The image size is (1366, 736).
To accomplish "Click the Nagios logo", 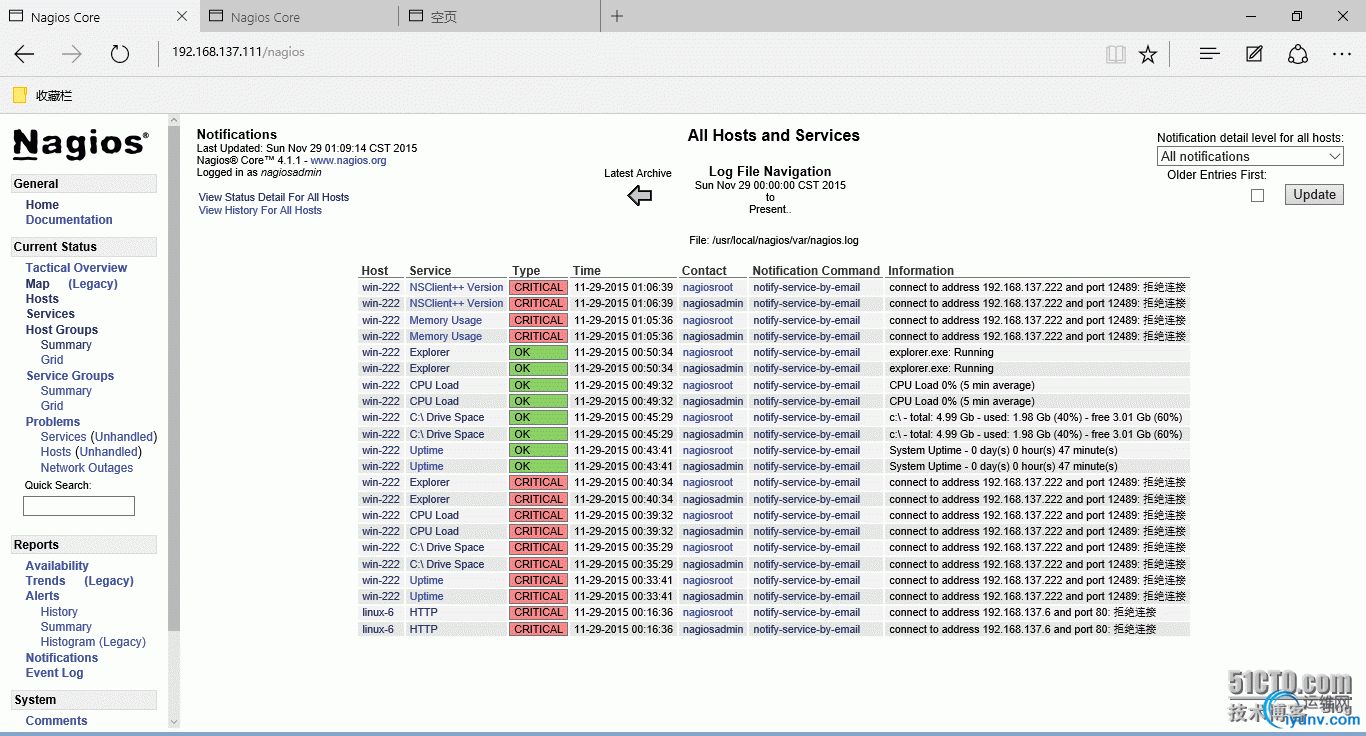I will (x=81, y=144).
